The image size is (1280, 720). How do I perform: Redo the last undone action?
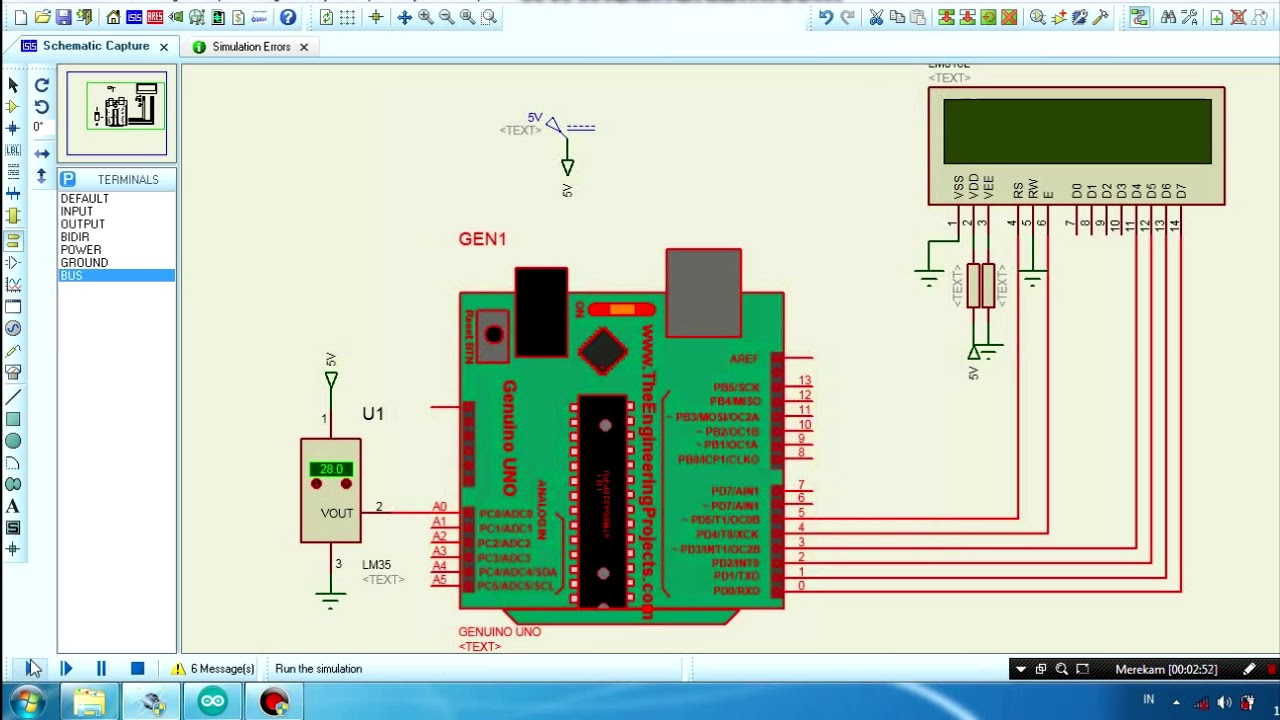pyautogui.click(x=847, y=17)
